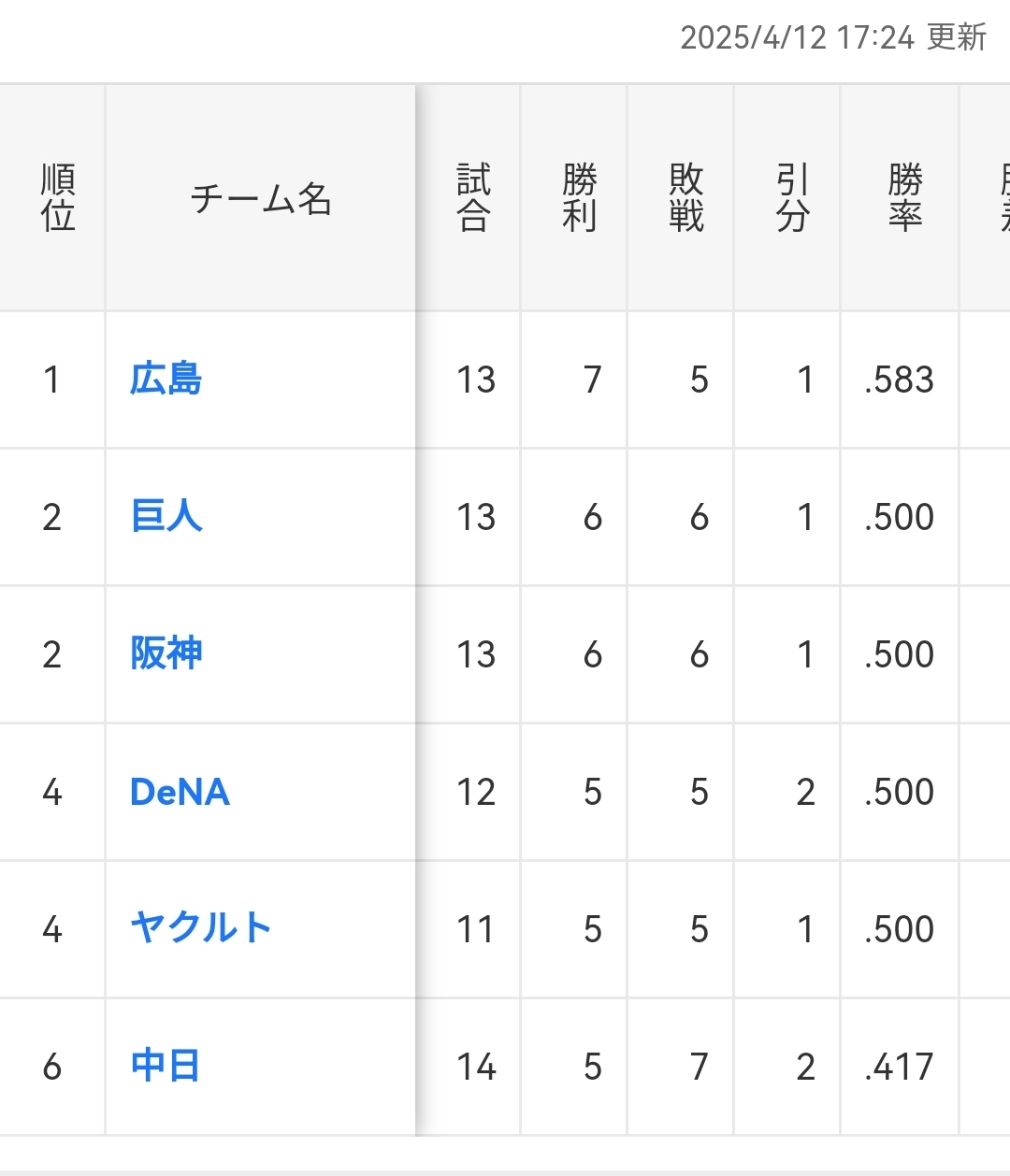The height and width of the screenshot is (1176, 1010).
Task: Click the 順位 column header
Action: pyautogui.click(x=58, y=198)
